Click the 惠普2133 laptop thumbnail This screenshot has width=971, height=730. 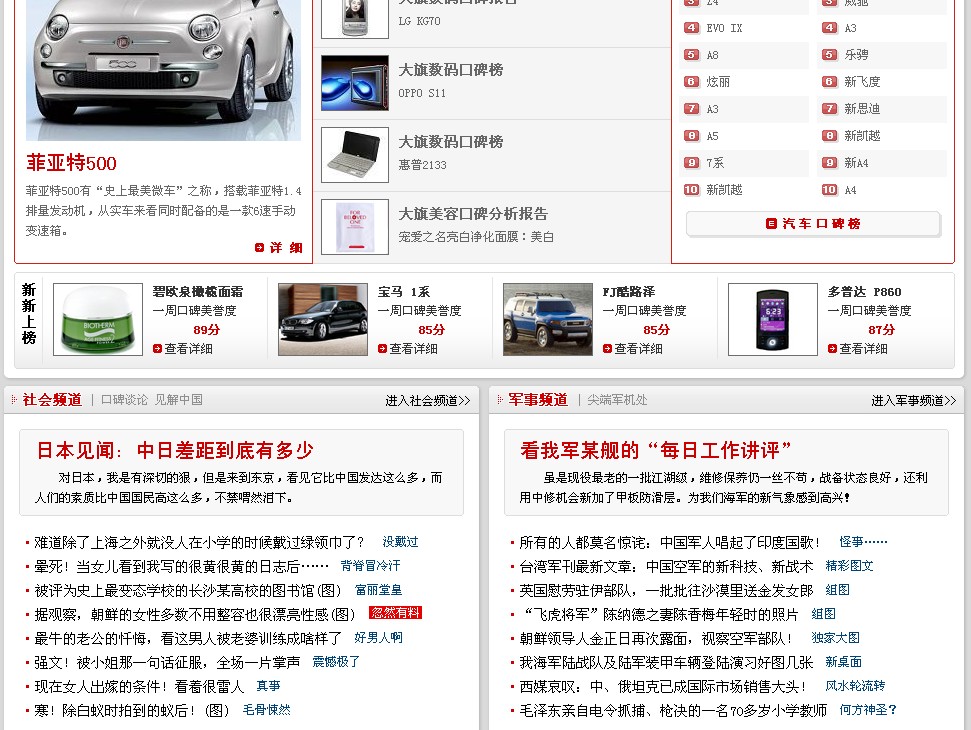[x=355, y=155]
